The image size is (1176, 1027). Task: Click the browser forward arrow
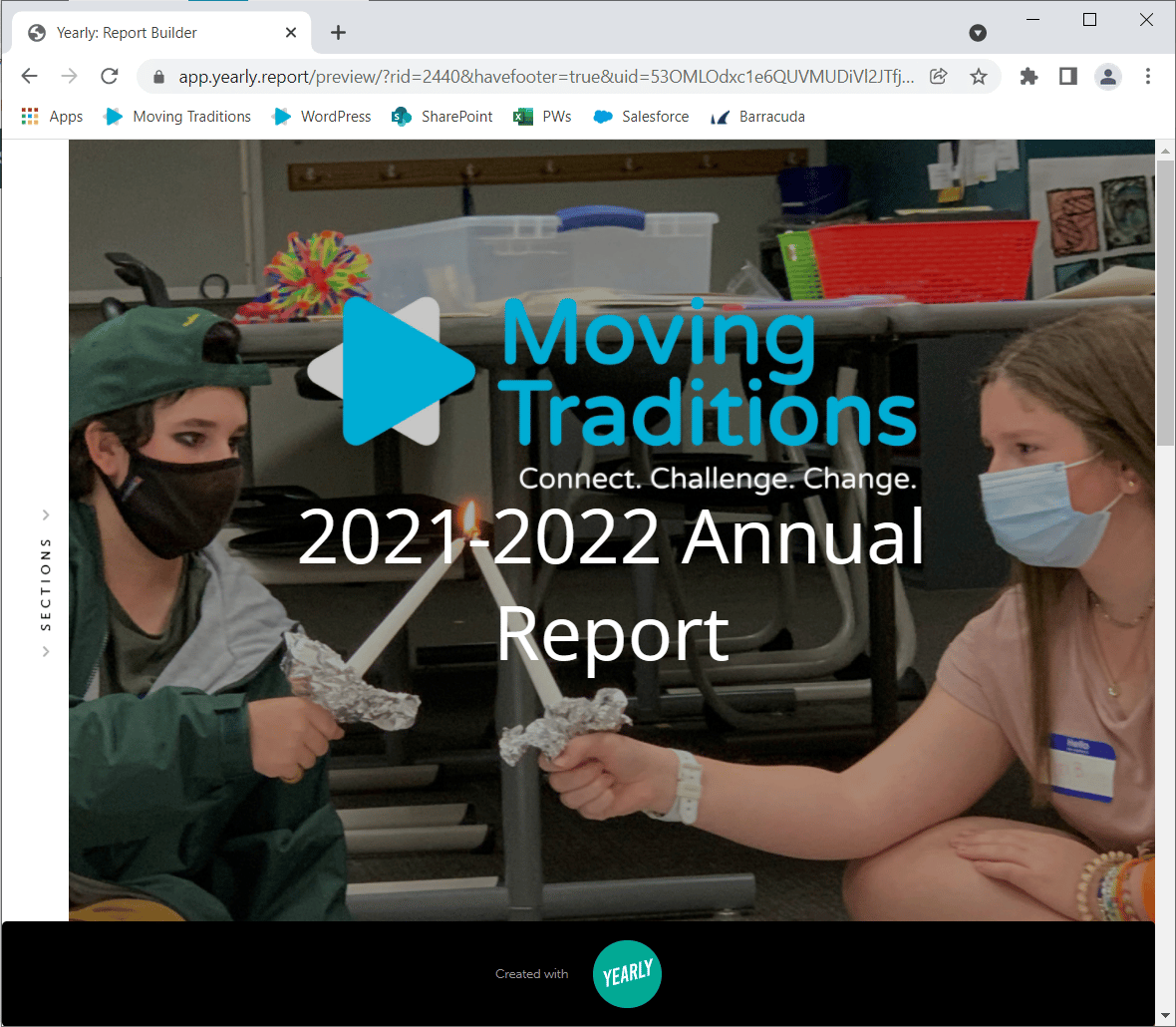69,76
